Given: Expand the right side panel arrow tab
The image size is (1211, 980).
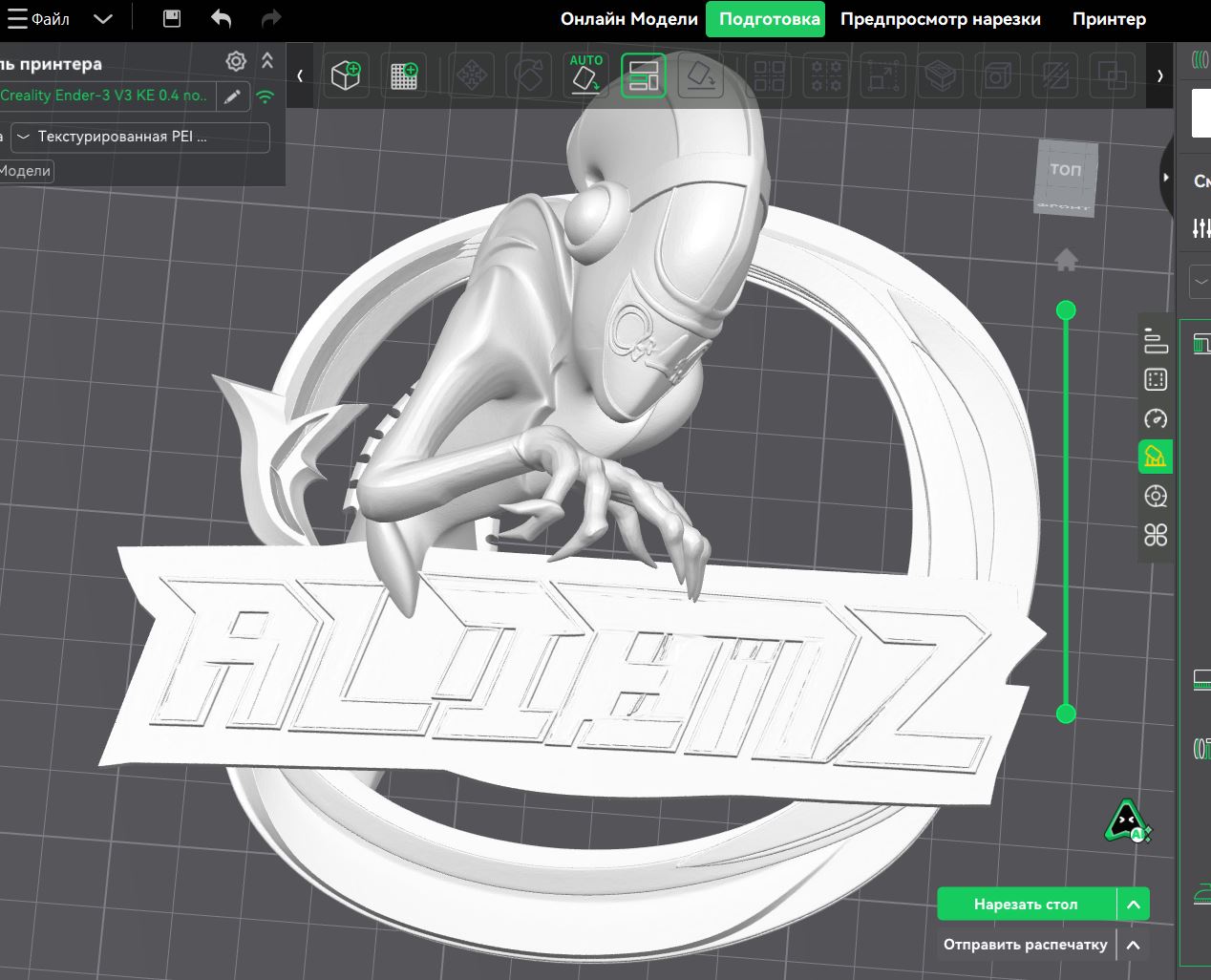Looking at the screenshot, I should click(1166, 178).
